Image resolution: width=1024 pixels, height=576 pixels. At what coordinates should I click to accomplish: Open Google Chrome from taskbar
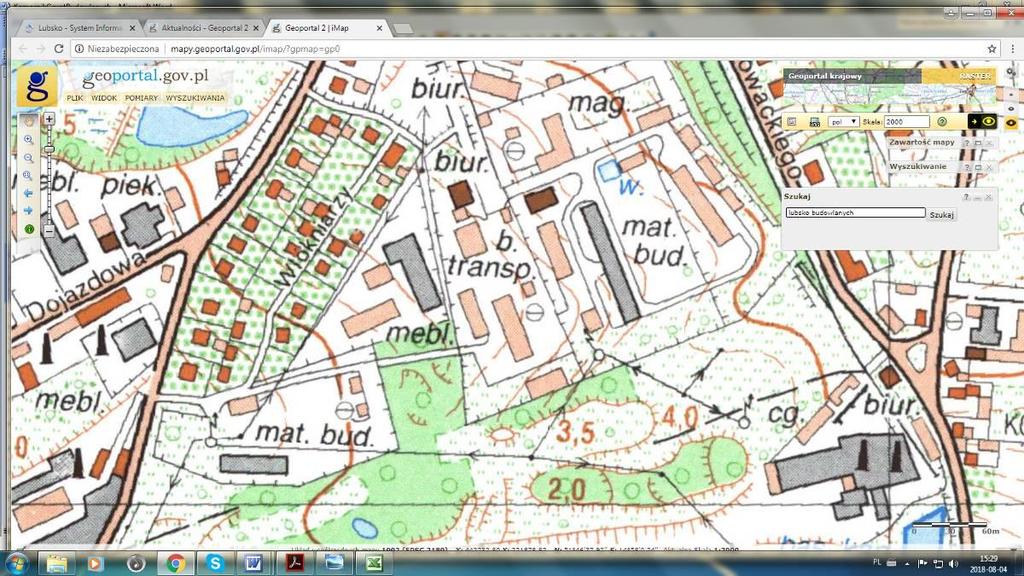tap(175, 562)
